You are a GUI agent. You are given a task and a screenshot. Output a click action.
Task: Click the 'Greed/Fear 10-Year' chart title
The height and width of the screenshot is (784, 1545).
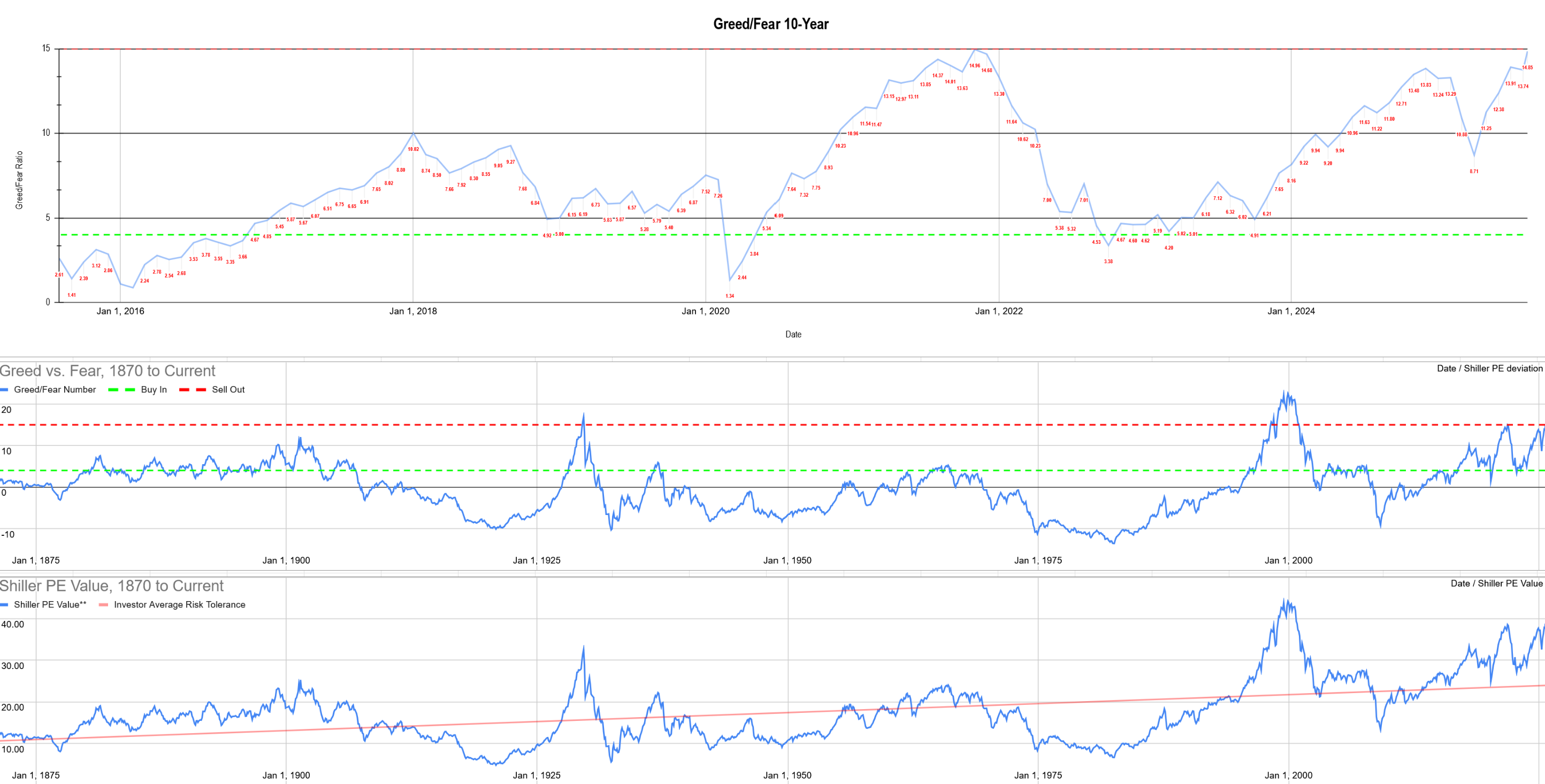(x=771, y=24)
